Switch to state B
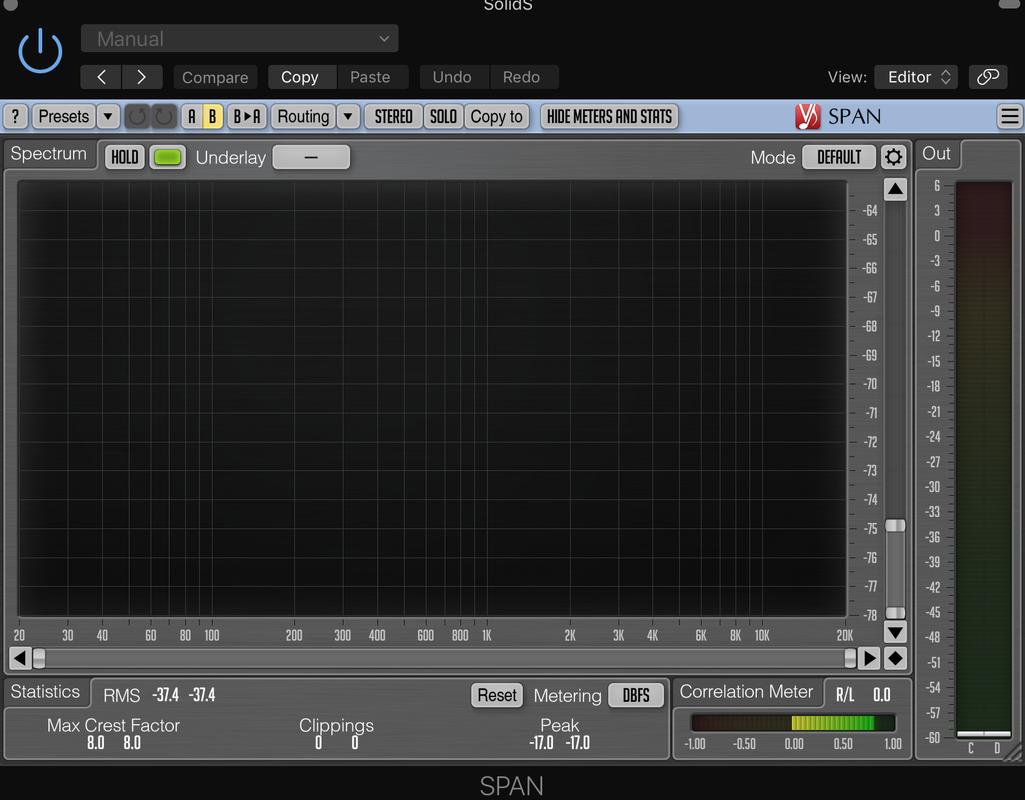This screenshot has height=800, width=1025. [x=212, y=117]
